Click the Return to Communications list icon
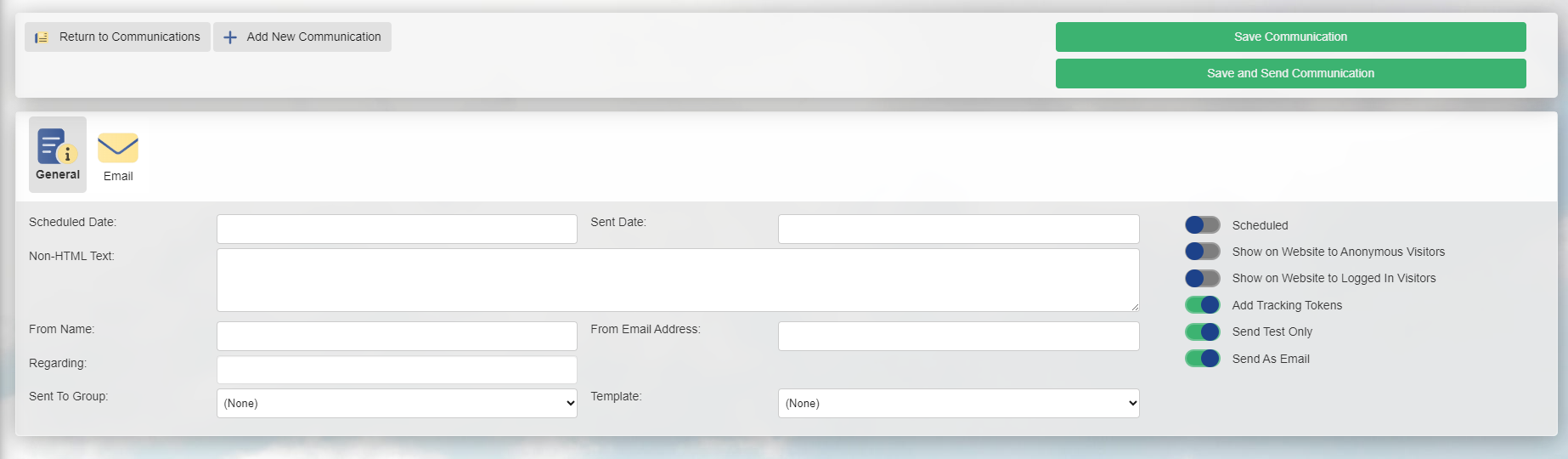Image resolution: width=1568 pixels, height=459 pixels. [x=42, y=37]
